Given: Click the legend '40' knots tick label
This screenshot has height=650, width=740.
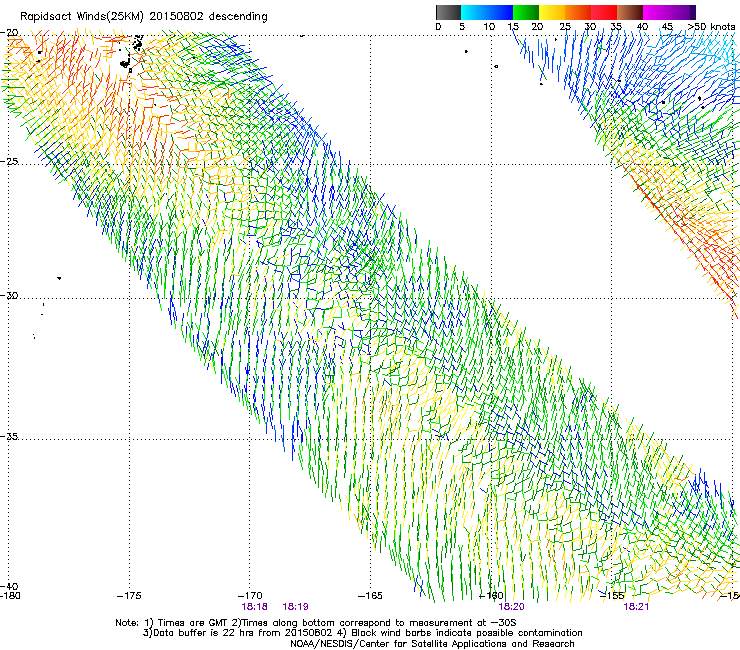Looking at the screenshot, I should point(642,27).
